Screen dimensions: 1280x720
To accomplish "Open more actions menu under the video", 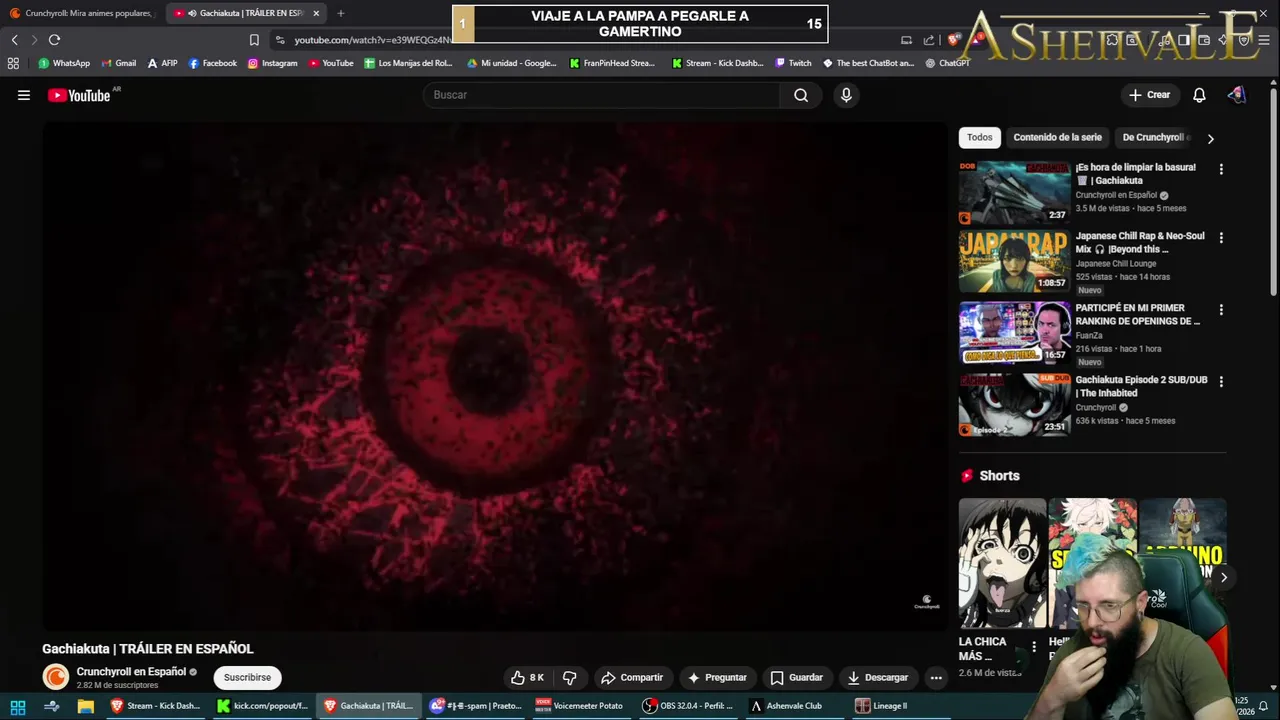I will [x=936, y=677].
